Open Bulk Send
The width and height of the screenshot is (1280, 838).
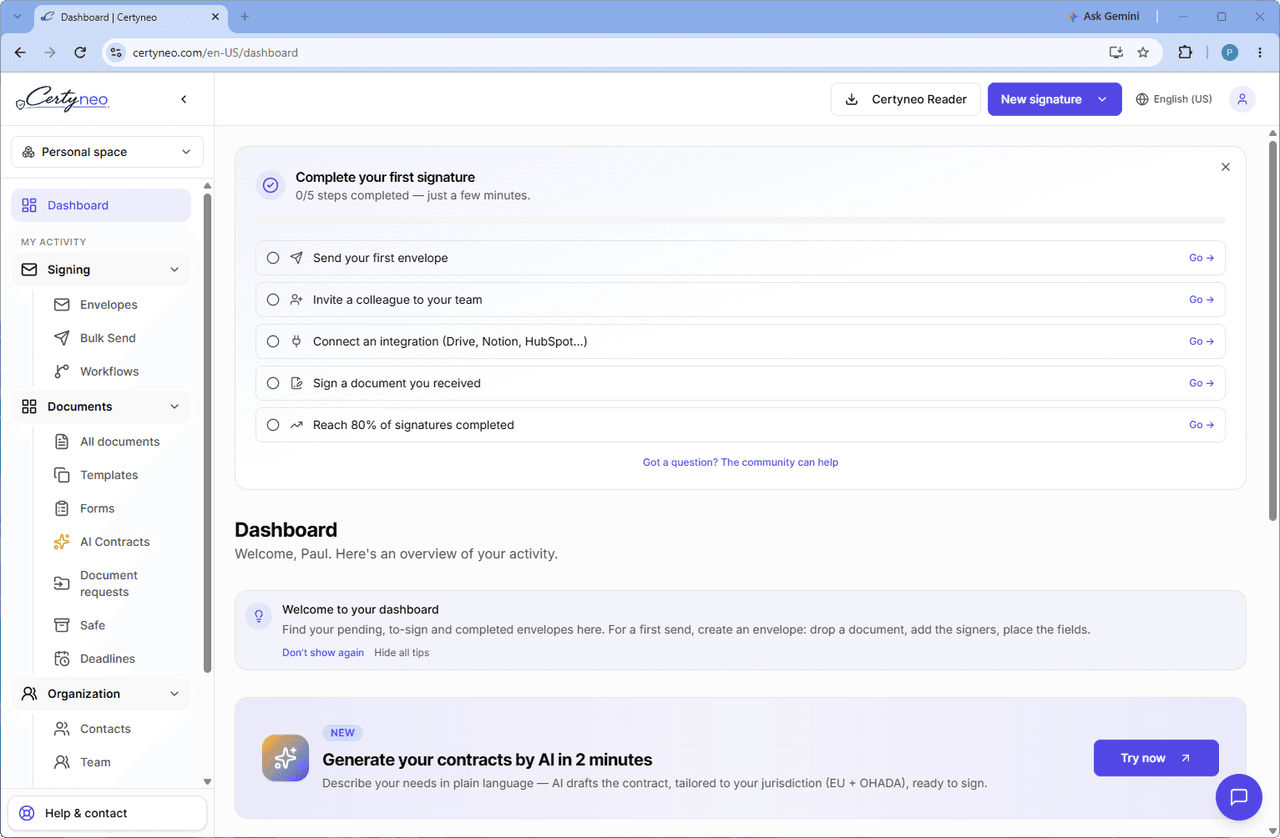[107, 338]
